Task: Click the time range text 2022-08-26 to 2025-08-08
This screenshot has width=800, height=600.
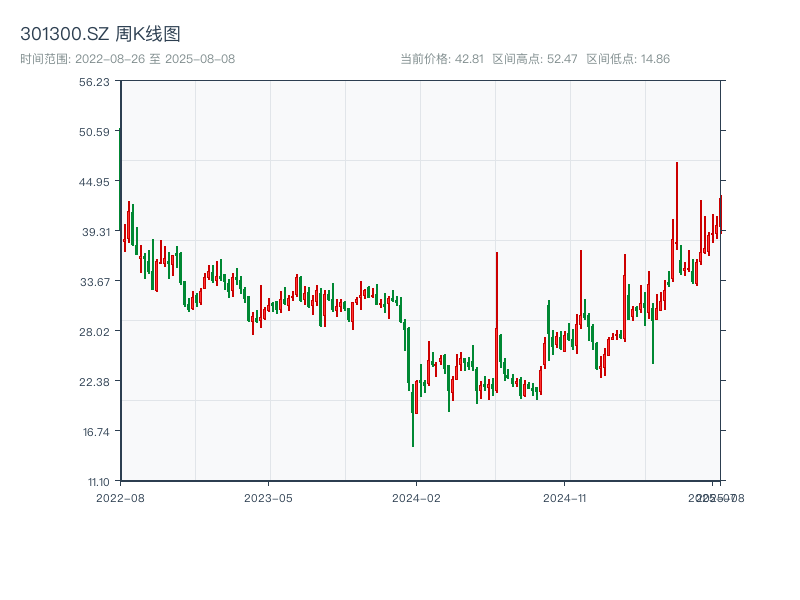Action: pyautogui.click(x=127, y=59)
